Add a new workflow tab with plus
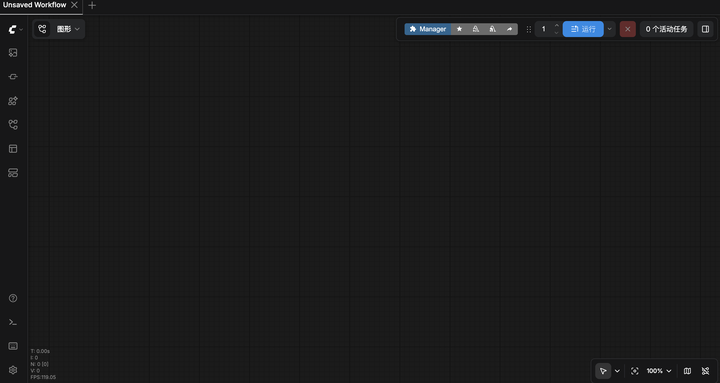The image size is (720, 383). 92,6
